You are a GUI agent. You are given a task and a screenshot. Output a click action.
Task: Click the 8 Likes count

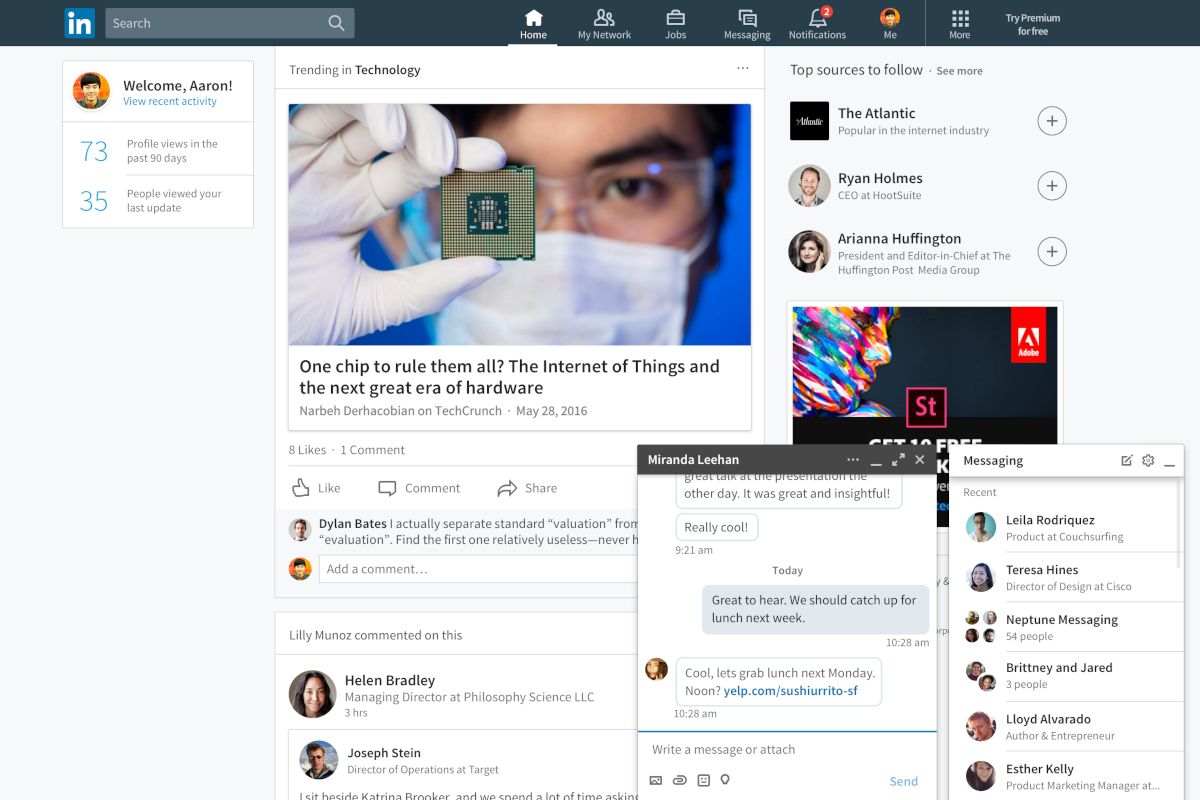(x=307, y=450)
